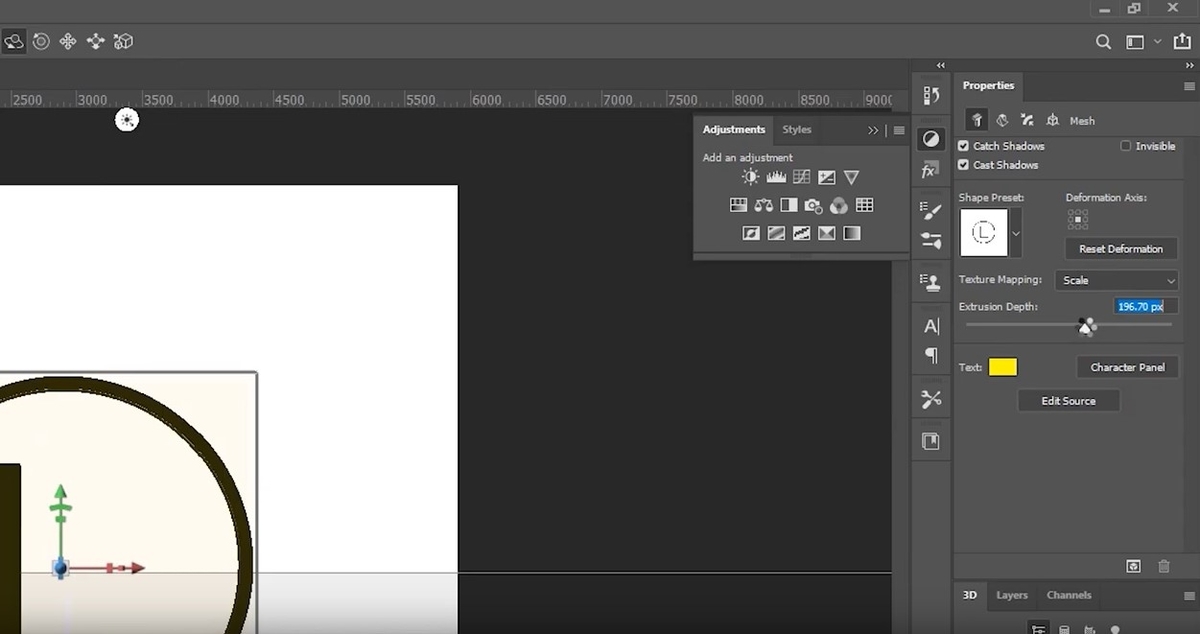This screenshot has width=1200, height=634.
Task: Click the Deformation Axis grid selector
Action: (x=1077, y=218)
